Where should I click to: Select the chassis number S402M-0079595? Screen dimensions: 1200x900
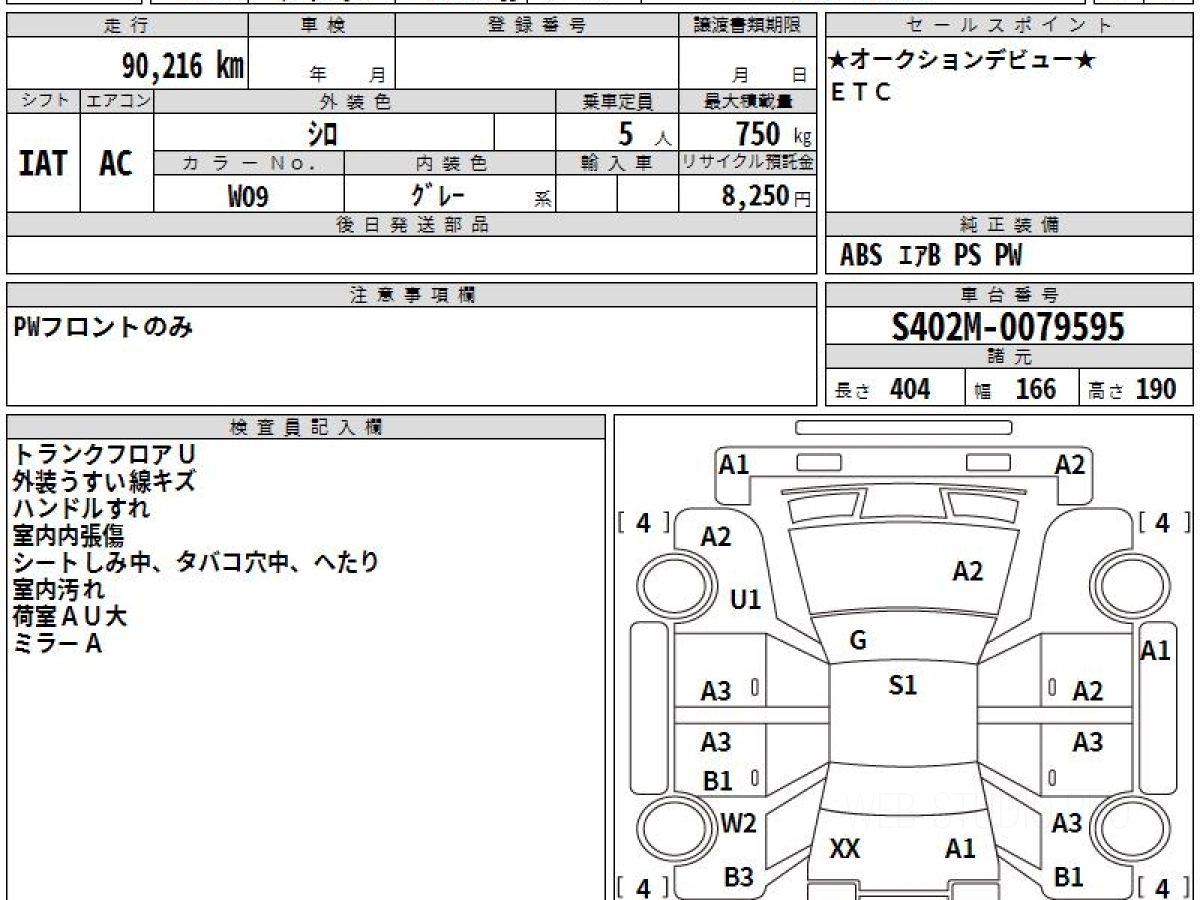[x=1008, y=326]
